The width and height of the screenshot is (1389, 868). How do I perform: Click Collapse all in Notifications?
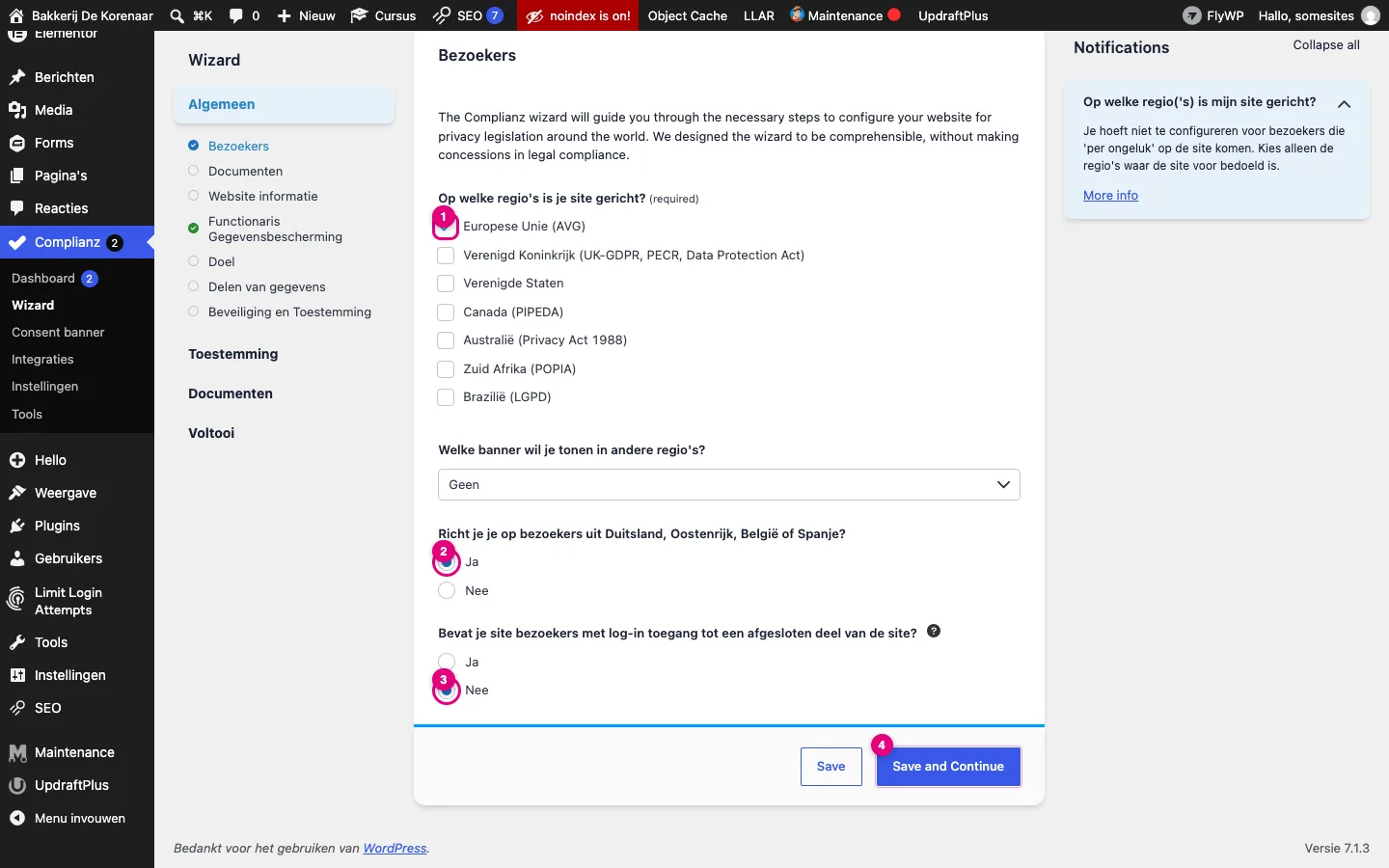coord(1326,45)
